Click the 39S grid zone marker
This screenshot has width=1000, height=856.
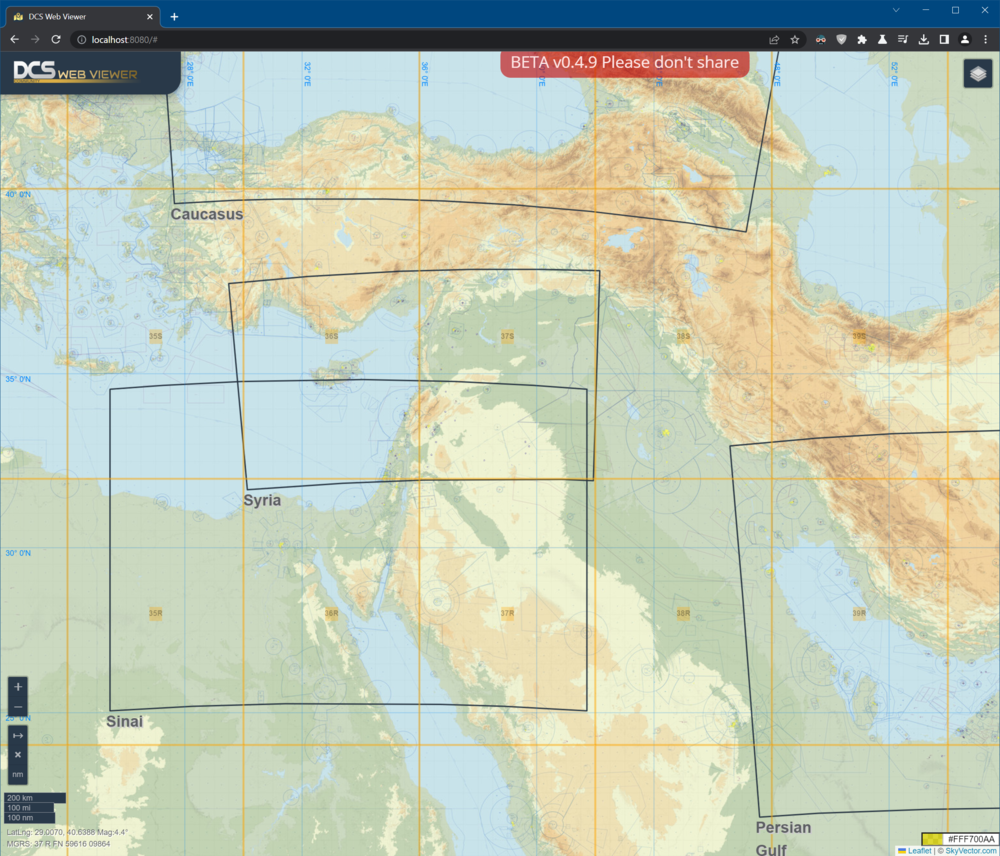[859, 336]
